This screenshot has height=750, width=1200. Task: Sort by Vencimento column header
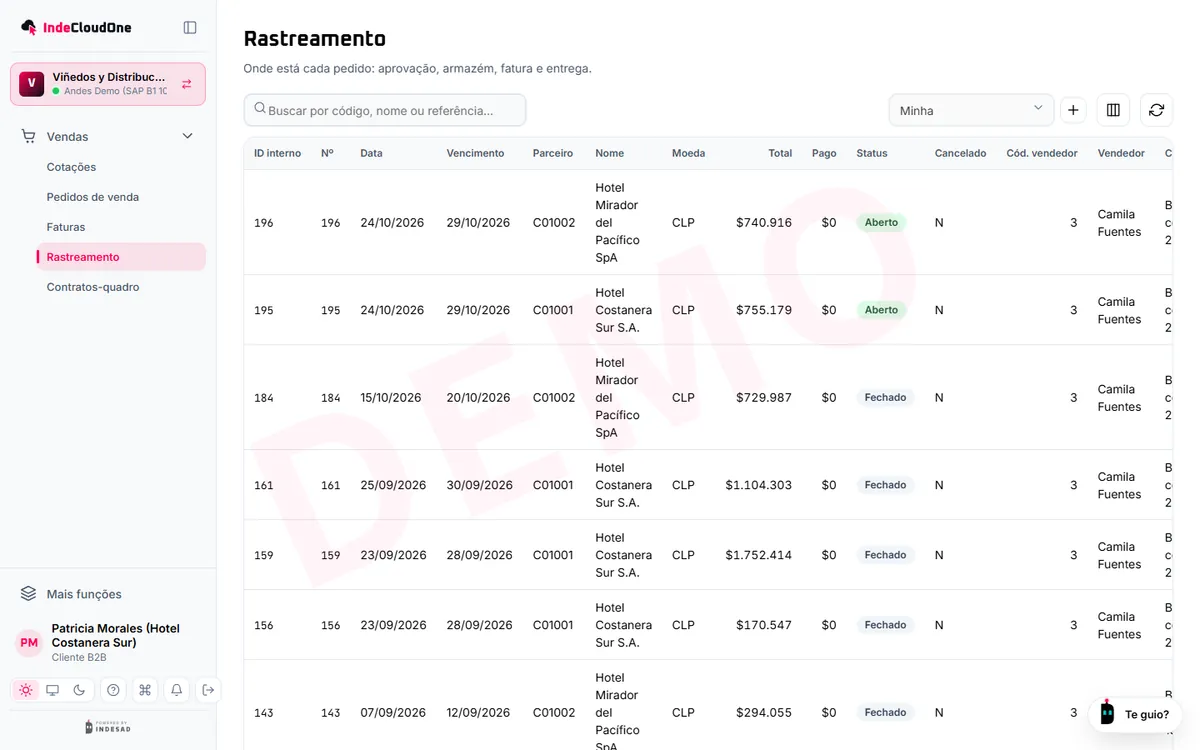point(475,153)
